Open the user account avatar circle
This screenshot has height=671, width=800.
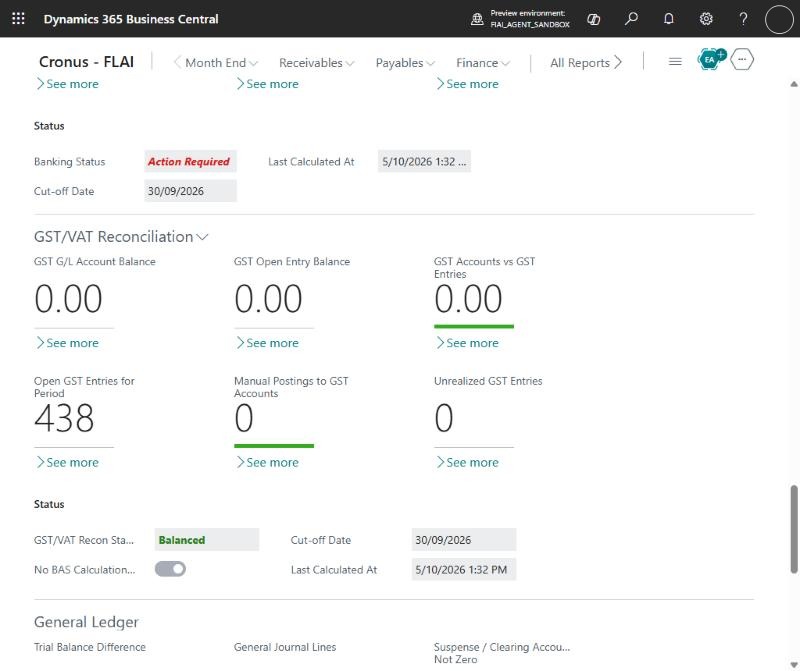tap(779, 19)
